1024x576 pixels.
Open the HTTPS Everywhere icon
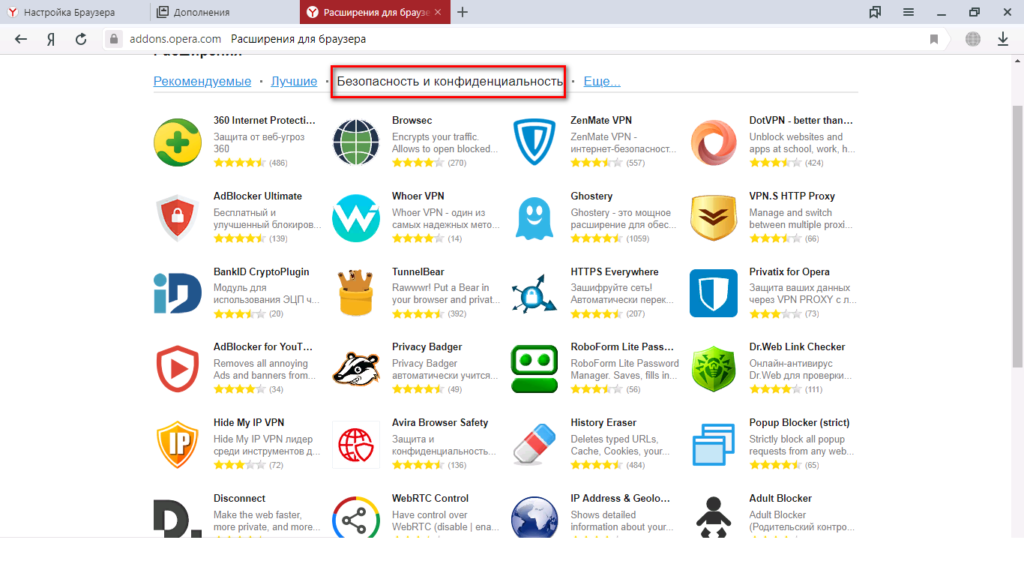tap(534, 293)
